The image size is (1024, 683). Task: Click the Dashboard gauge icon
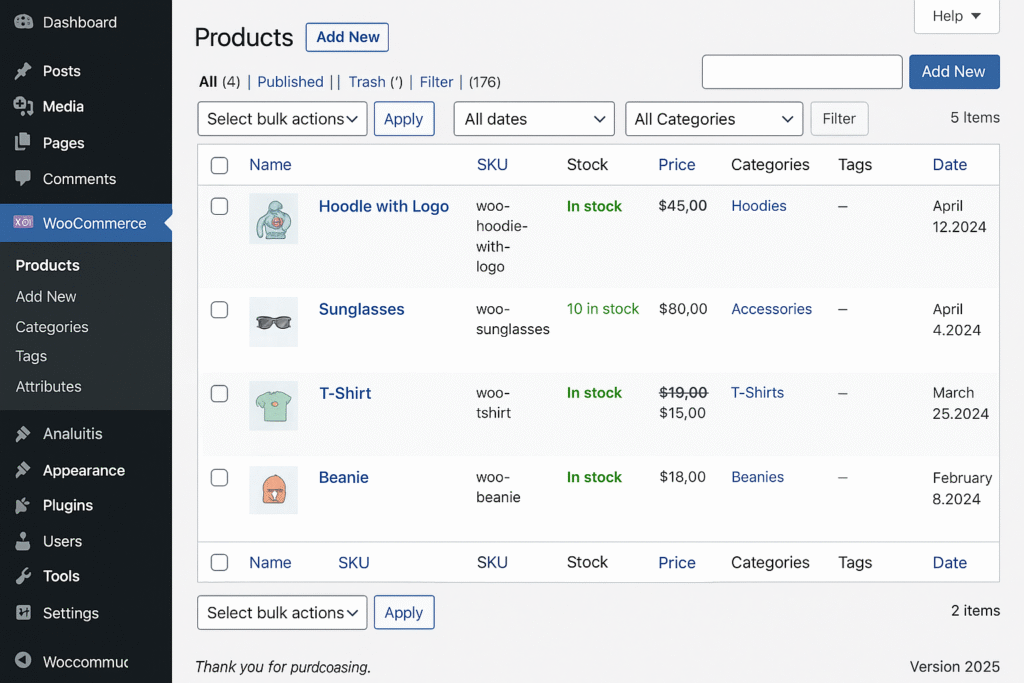24,22
